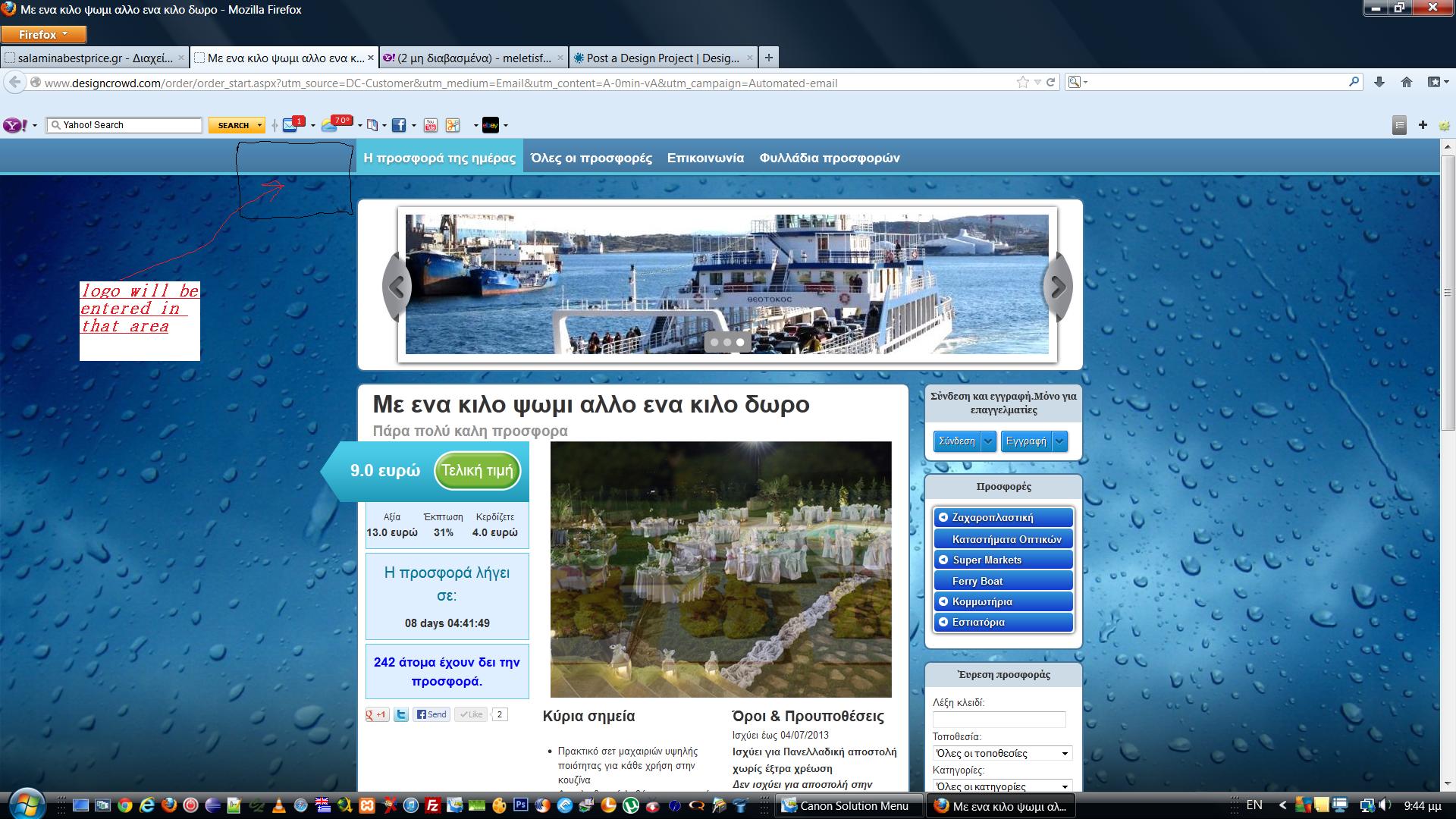The image size is (1456, 819).
Task: Open the Firefox Home page icon
Action: pyautogui.click(x=1406, y=82)
